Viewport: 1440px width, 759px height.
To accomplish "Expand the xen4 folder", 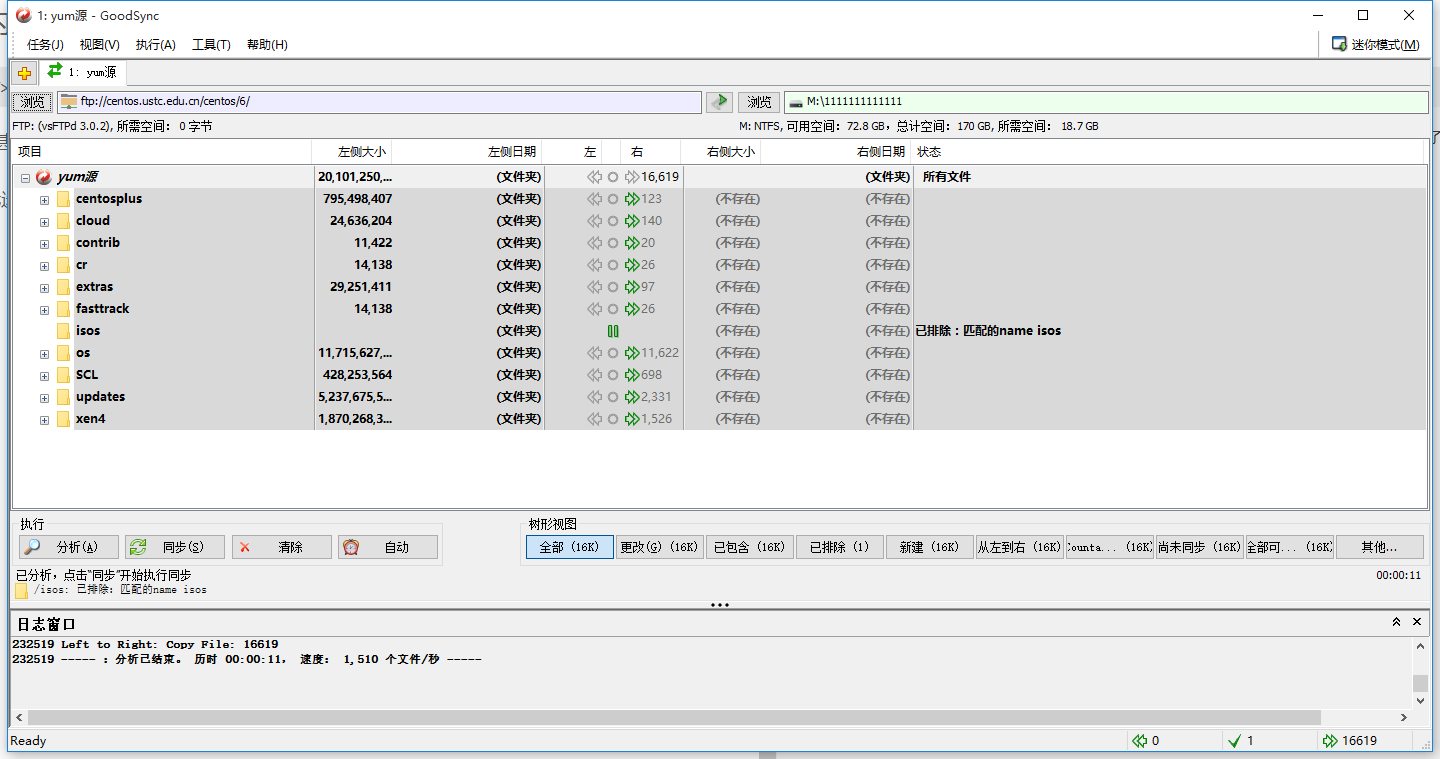I will point(44,420).
